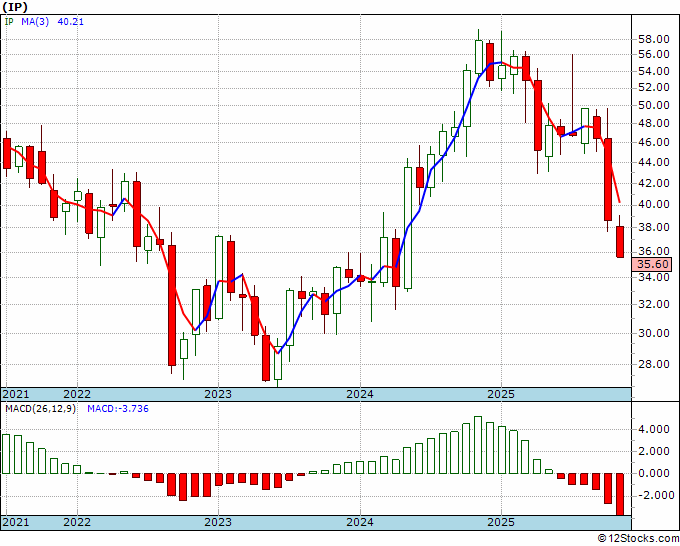Select the 40.00 price axis label
The image size is (680, 546).
click(x=654, y=204)
